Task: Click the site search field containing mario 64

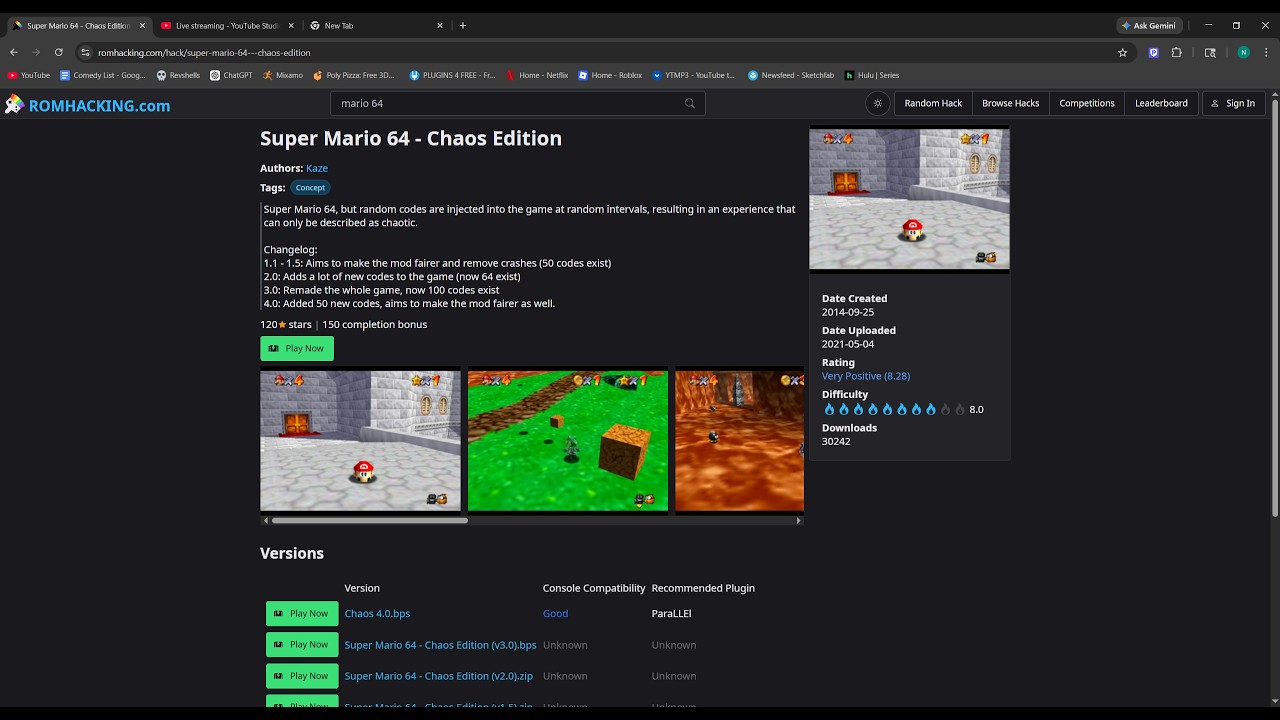Action: (x=518, y=103)
